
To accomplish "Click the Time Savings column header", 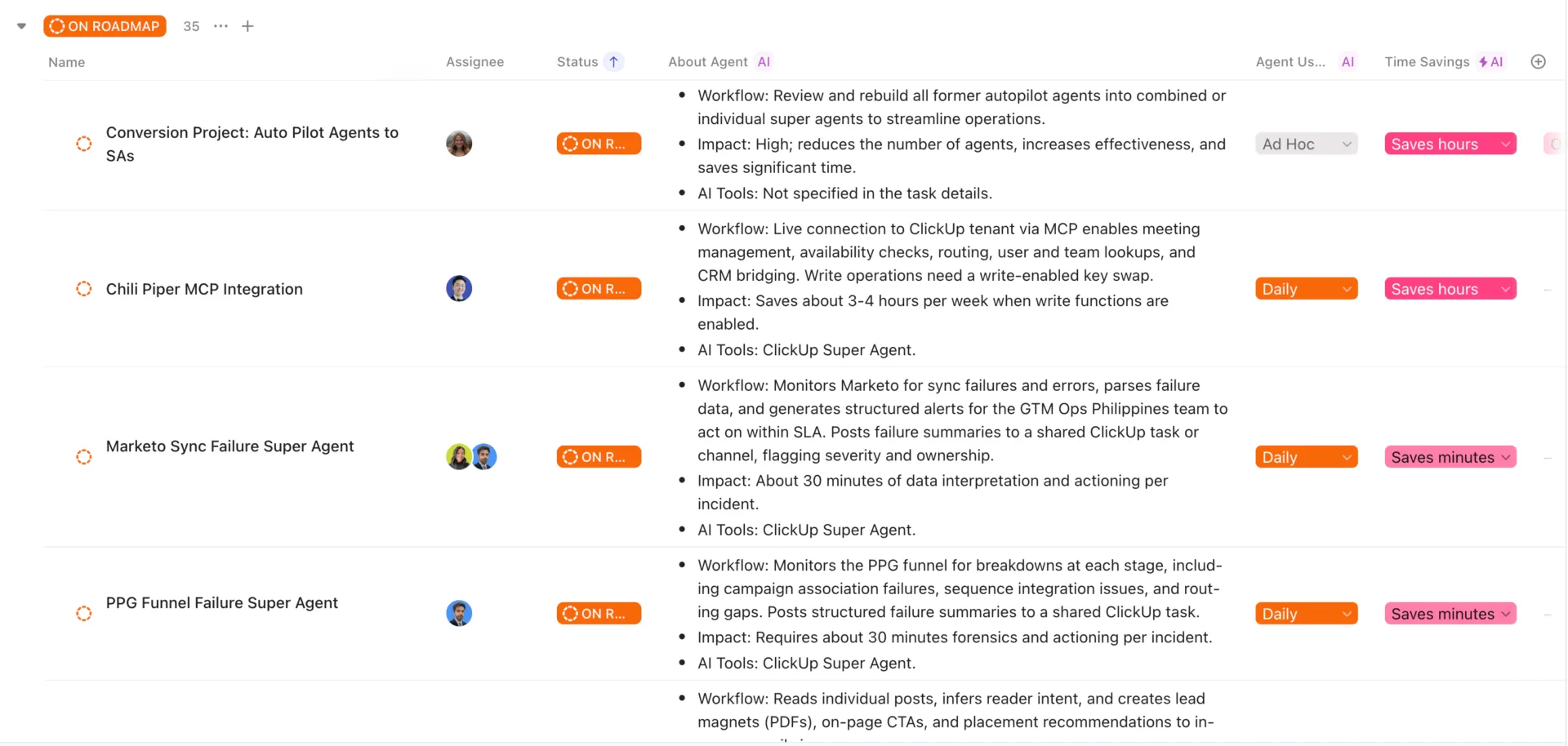I will pos(1427,62).
